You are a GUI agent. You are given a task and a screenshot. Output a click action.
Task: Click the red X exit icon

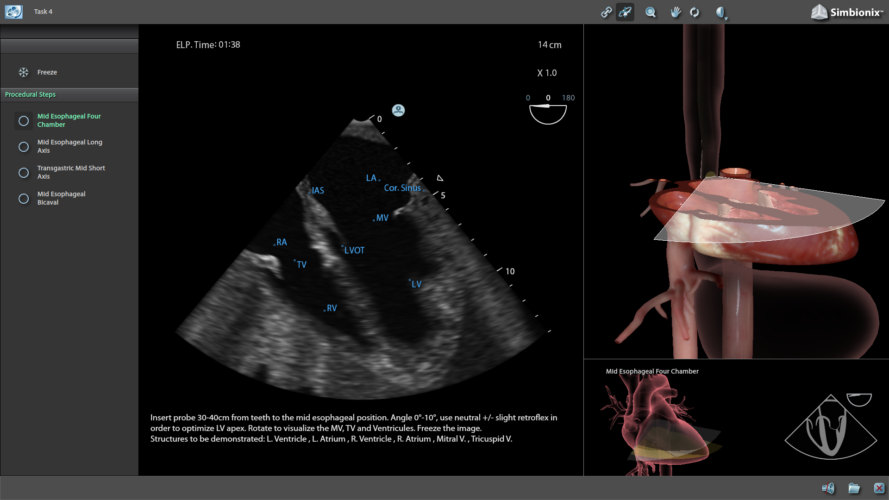coord(877,488)
